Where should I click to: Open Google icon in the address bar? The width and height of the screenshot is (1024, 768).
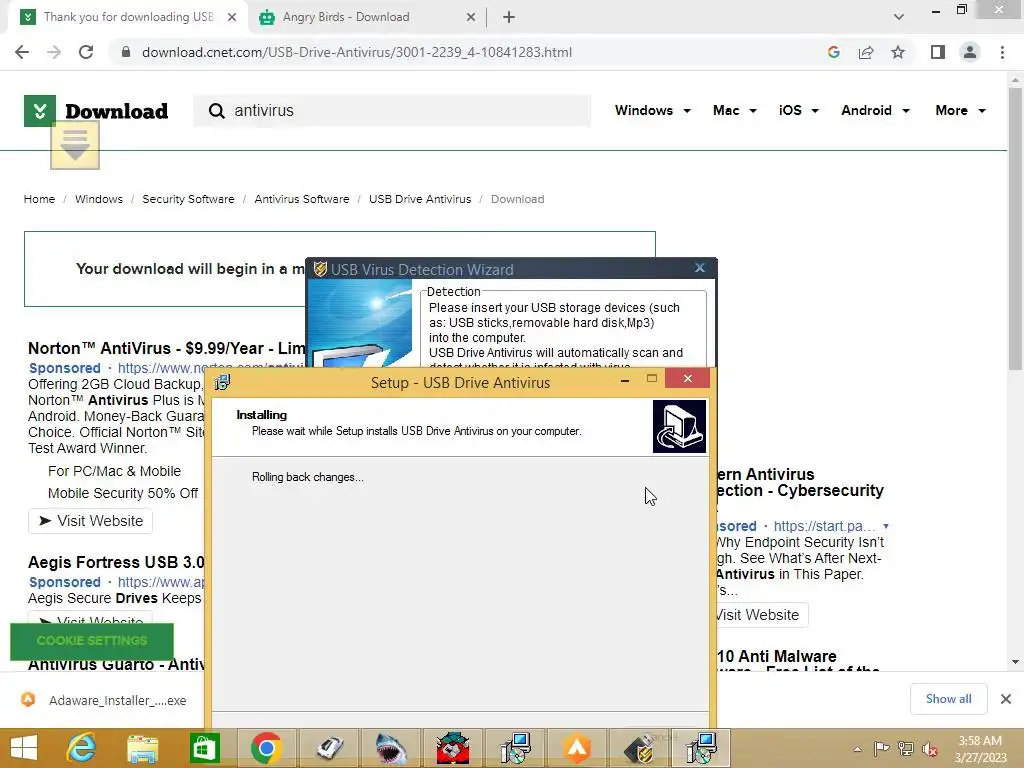point(833,52)
